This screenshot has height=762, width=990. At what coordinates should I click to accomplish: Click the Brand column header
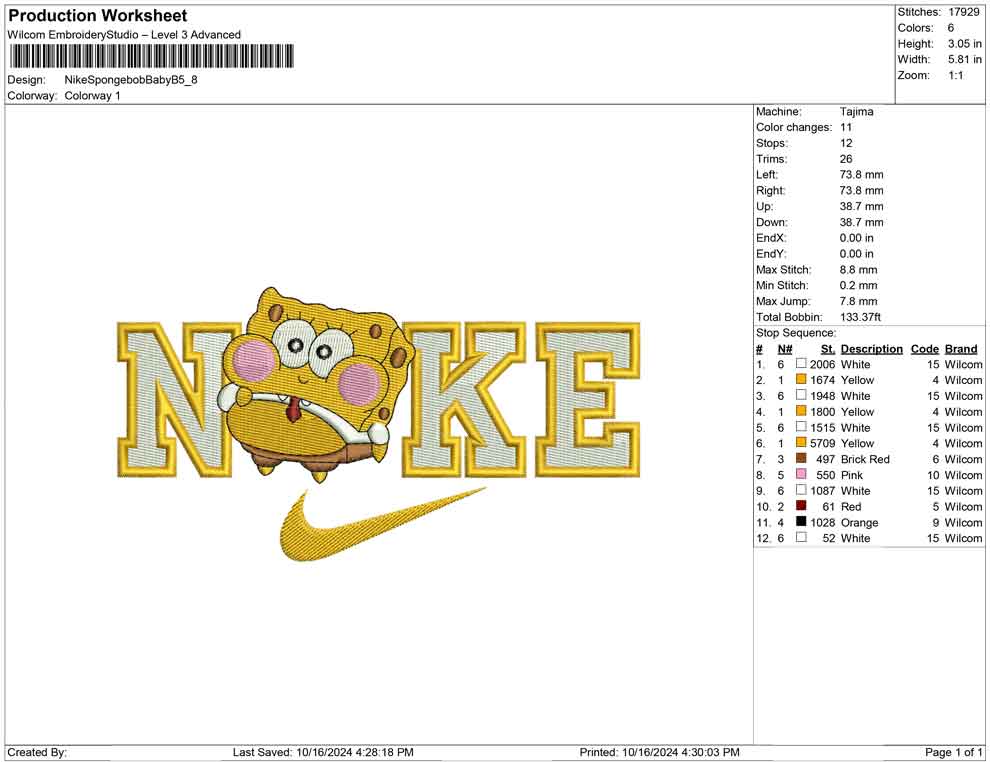tap(961, 349)
